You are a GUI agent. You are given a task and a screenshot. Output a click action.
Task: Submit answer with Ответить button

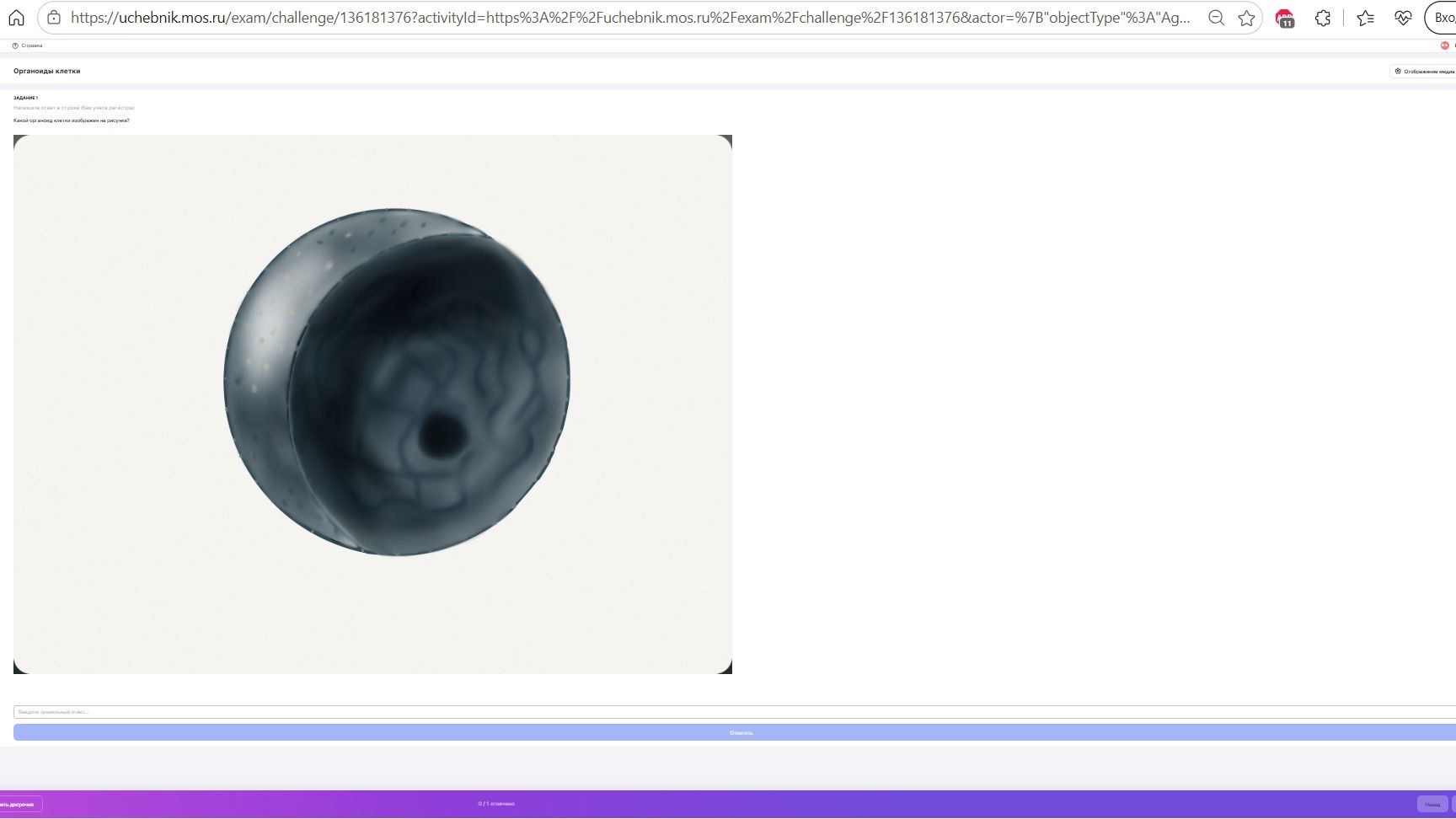click(735, 732)
